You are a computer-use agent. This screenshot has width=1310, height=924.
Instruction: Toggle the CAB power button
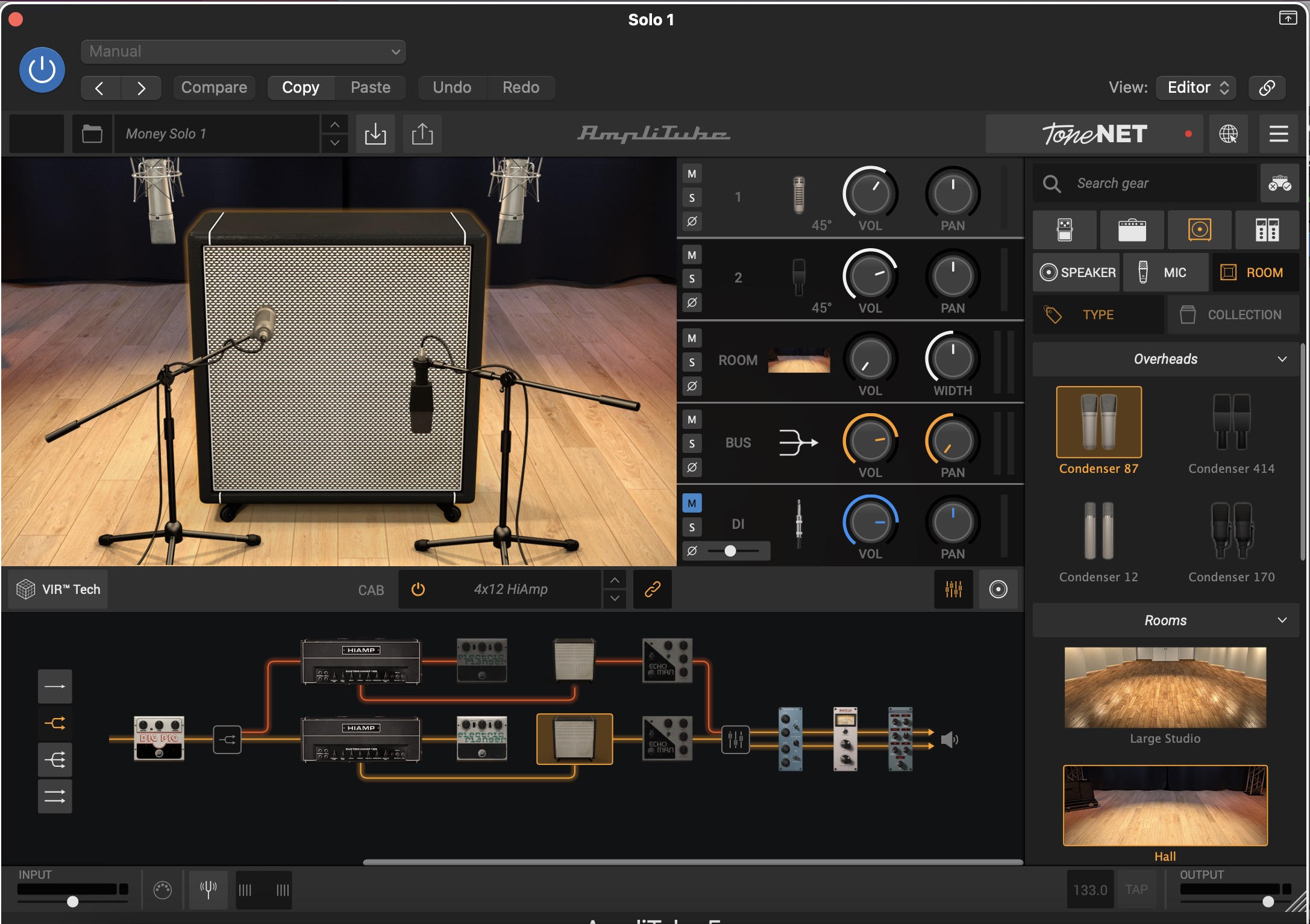pos(418,589)
